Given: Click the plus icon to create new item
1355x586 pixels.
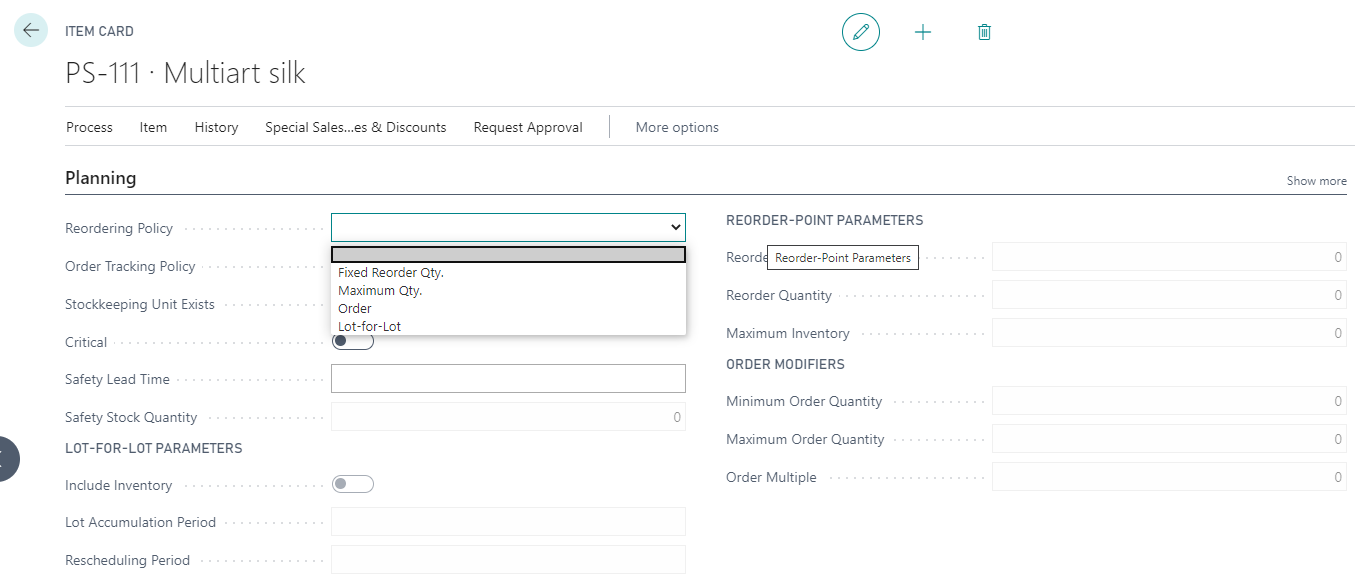Looking at the screenshot, I should click(x=922, y=32).
